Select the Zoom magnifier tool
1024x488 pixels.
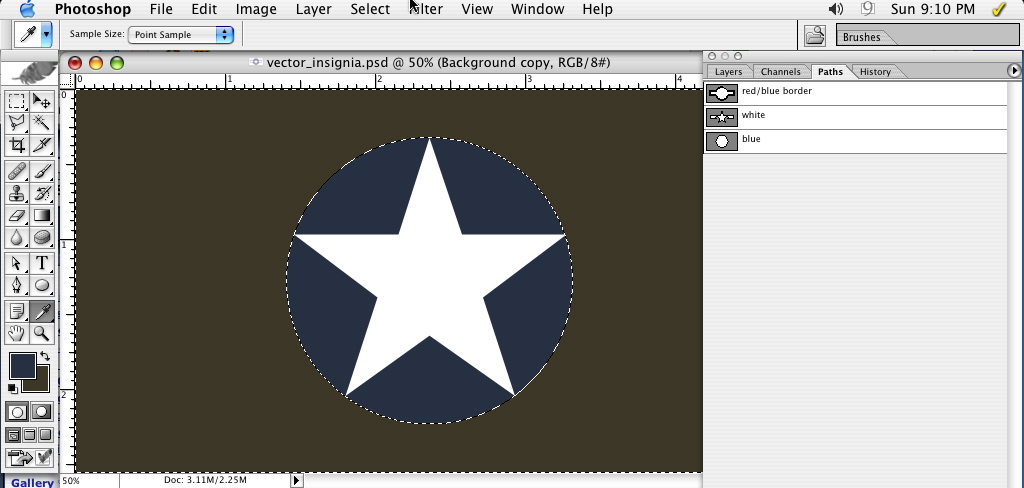(42, 333)
